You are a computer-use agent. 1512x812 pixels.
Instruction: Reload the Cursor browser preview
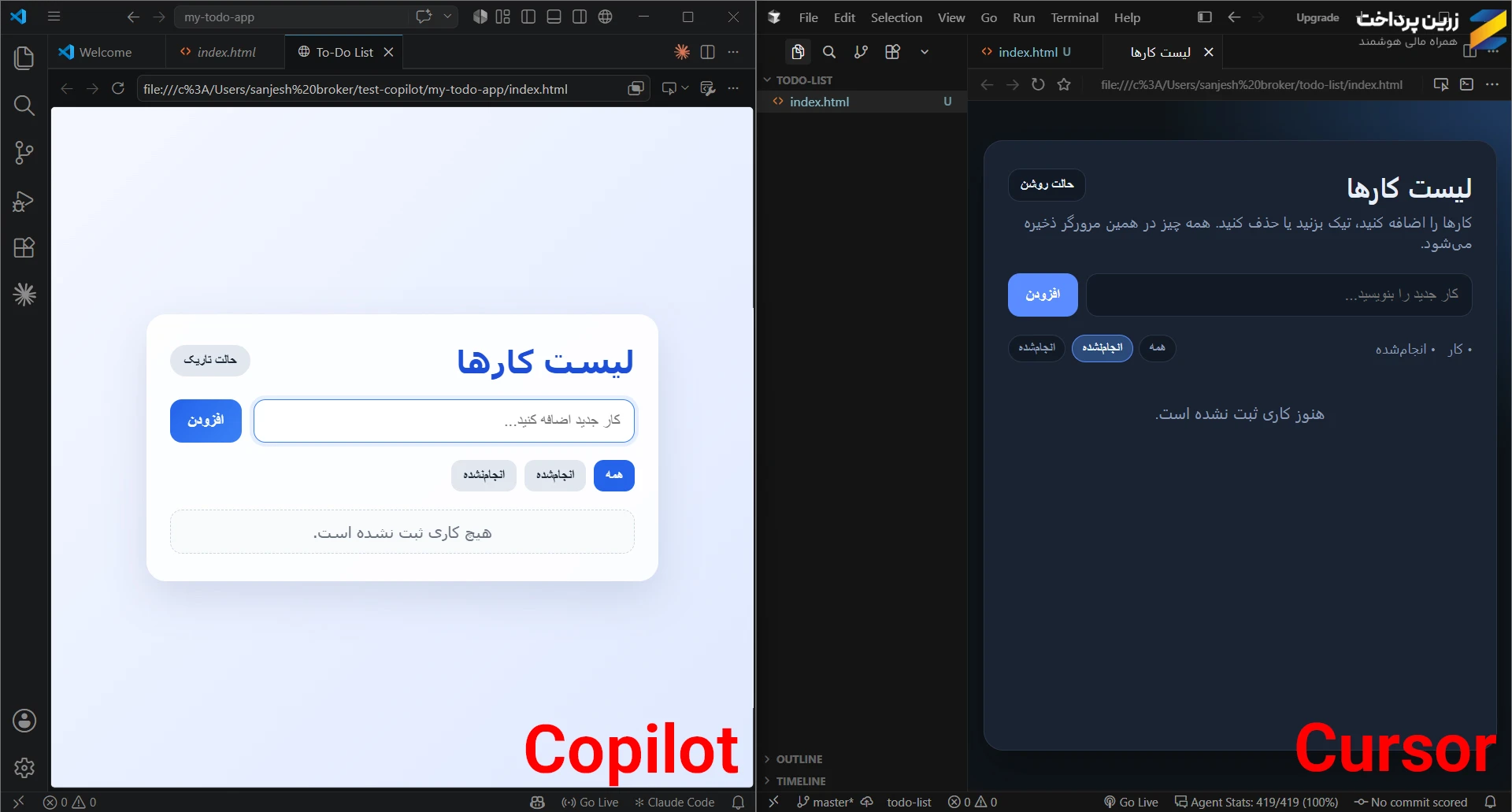[1038, 84]
